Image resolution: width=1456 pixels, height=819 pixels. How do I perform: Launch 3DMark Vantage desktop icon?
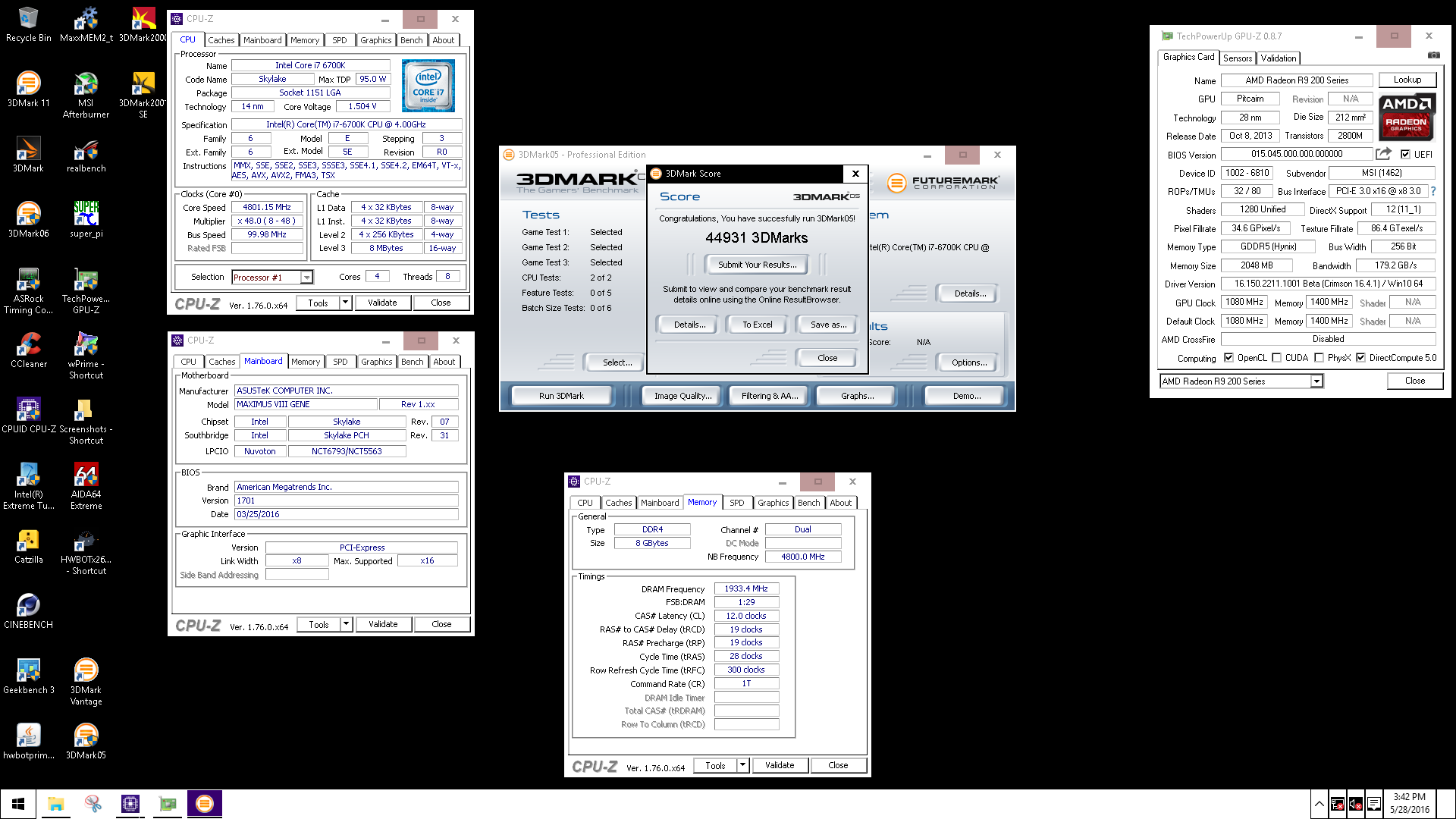click(86, 682)
